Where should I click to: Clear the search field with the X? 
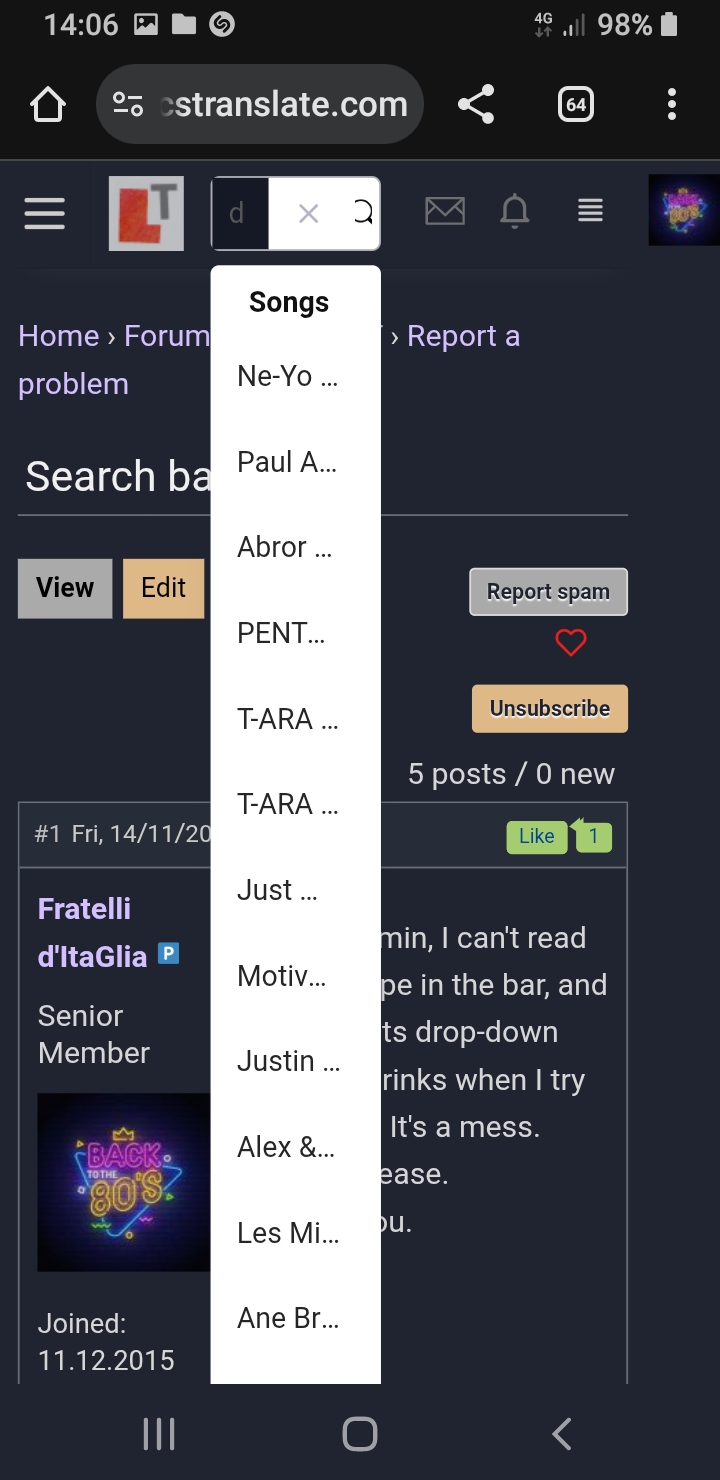308,213
